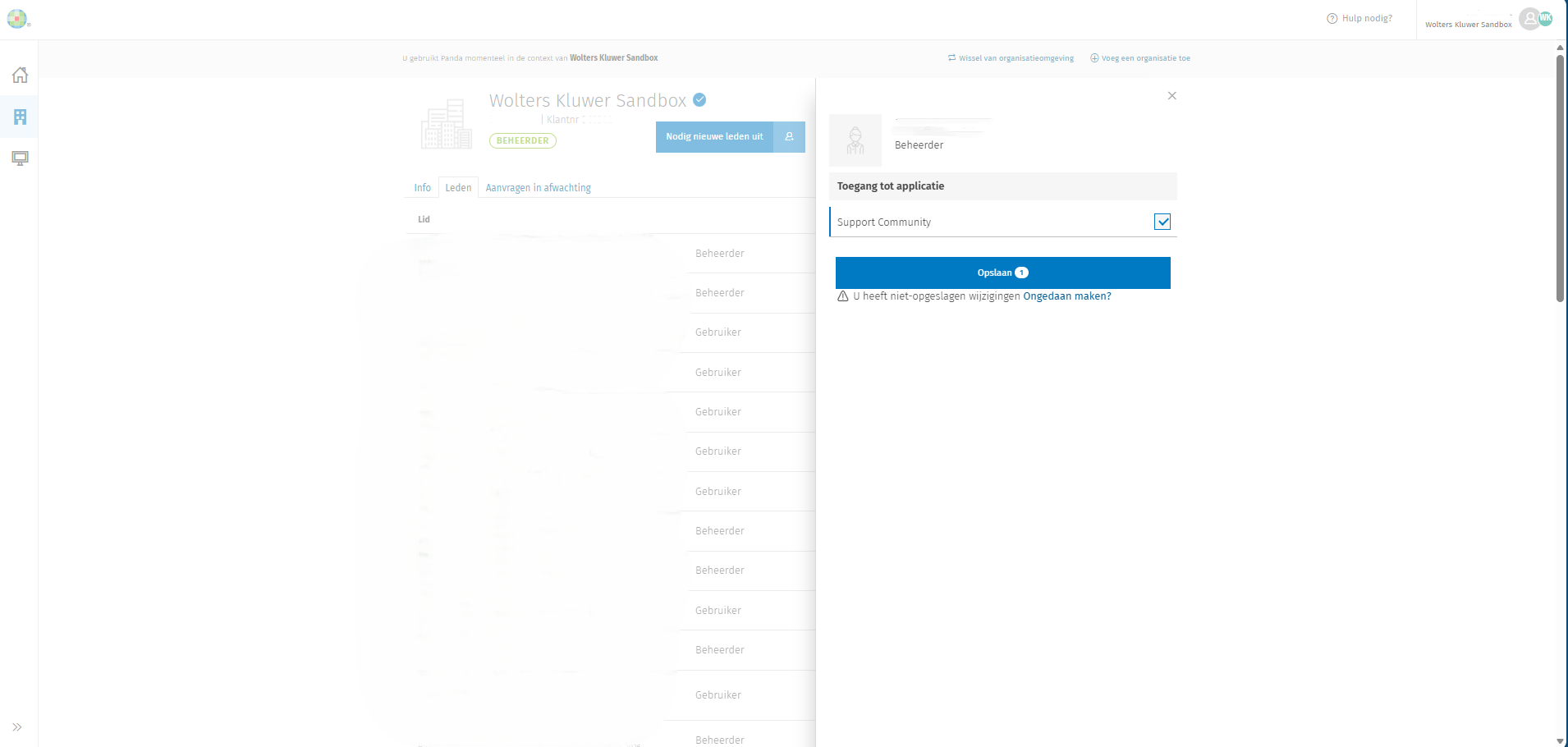Click Voeg een organisatie toe link
The width and height of the screenshot is (1568, 747).
point(1140,58)
